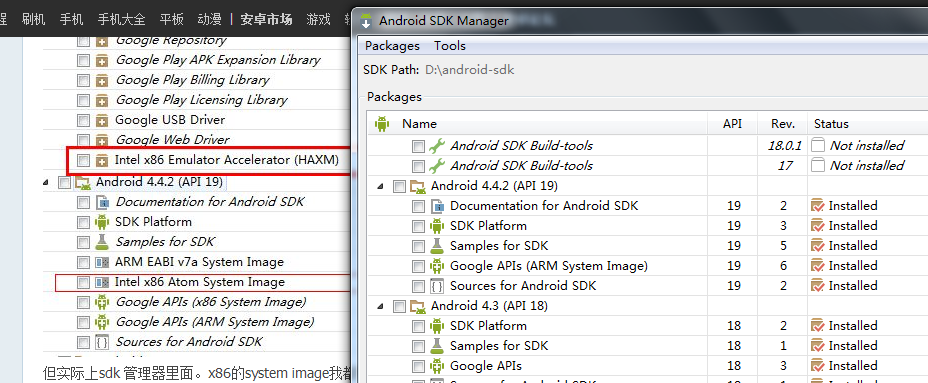Sort packages by Rev. column header
This screenshot has height=383, width=928.
tap(782, 124)
